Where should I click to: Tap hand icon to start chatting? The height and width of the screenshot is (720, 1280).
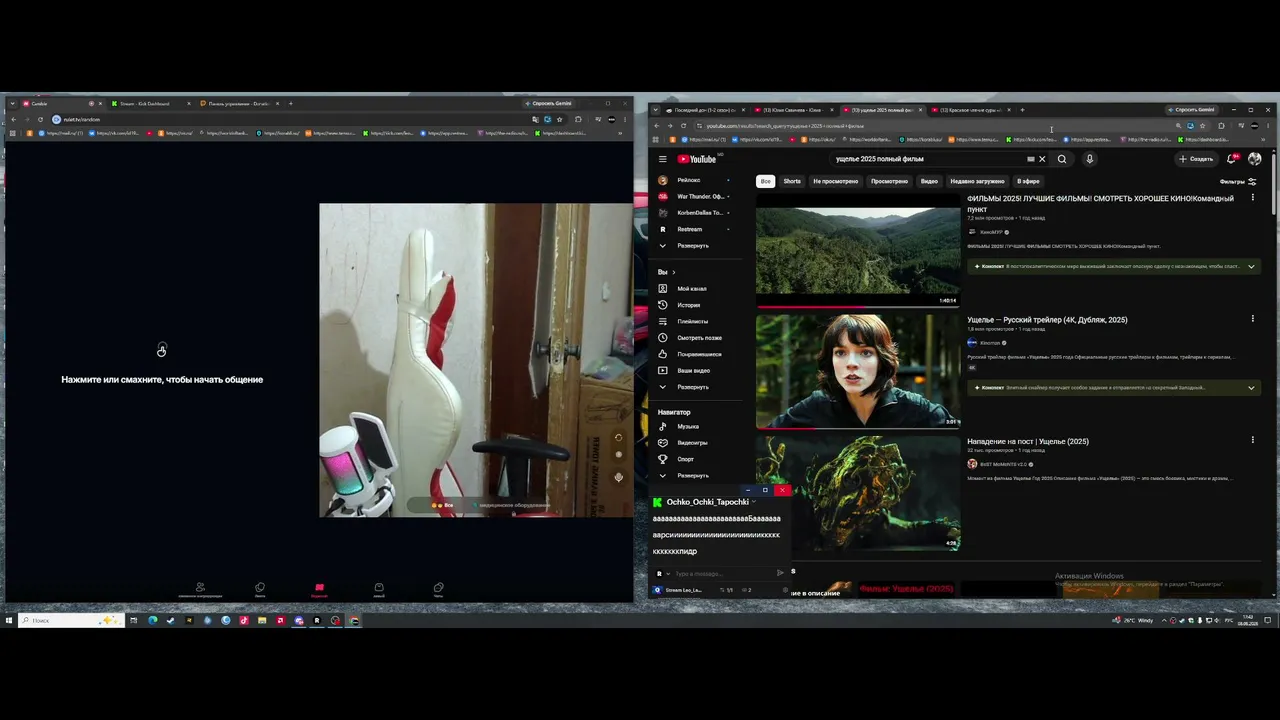click(x=162, y=350)
